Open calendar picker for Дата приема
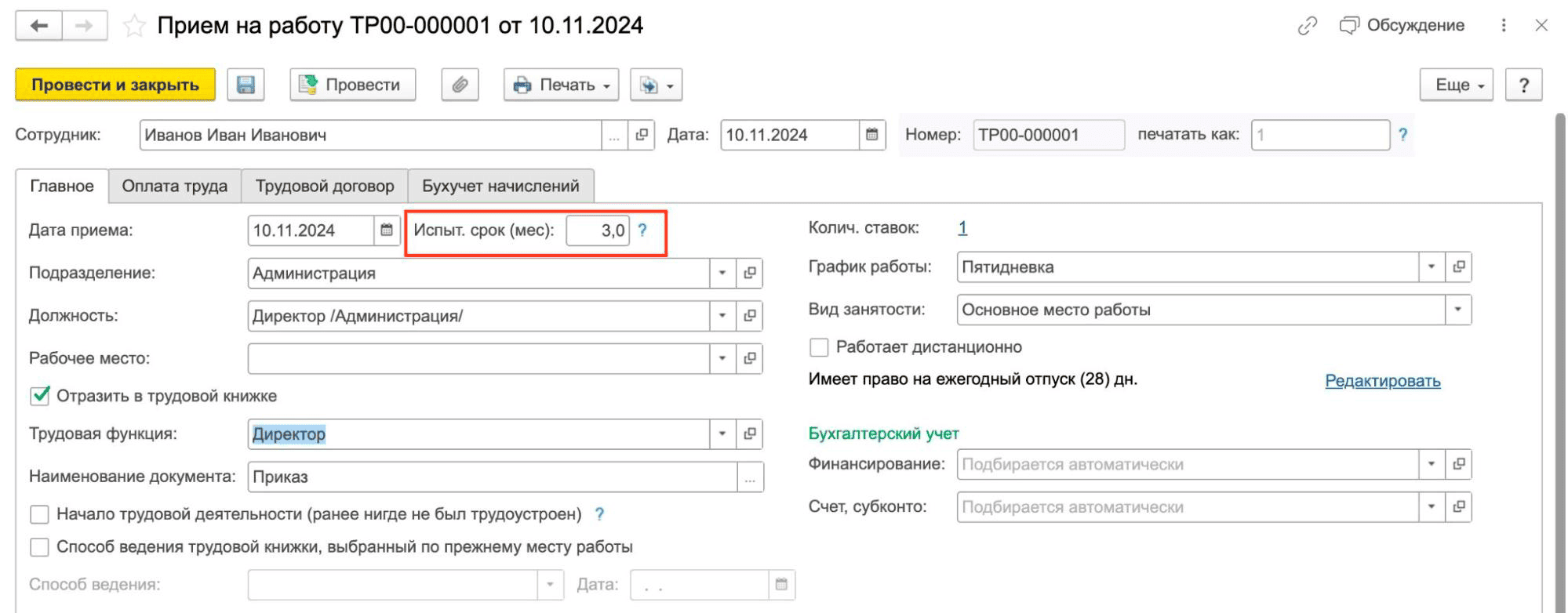The width and height of the screenshot is (1568, 613). point(387,230)
